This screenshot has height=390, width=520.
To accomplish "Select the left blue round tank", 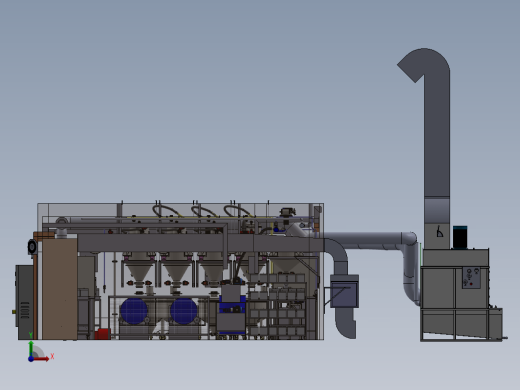I will (134, 311).
